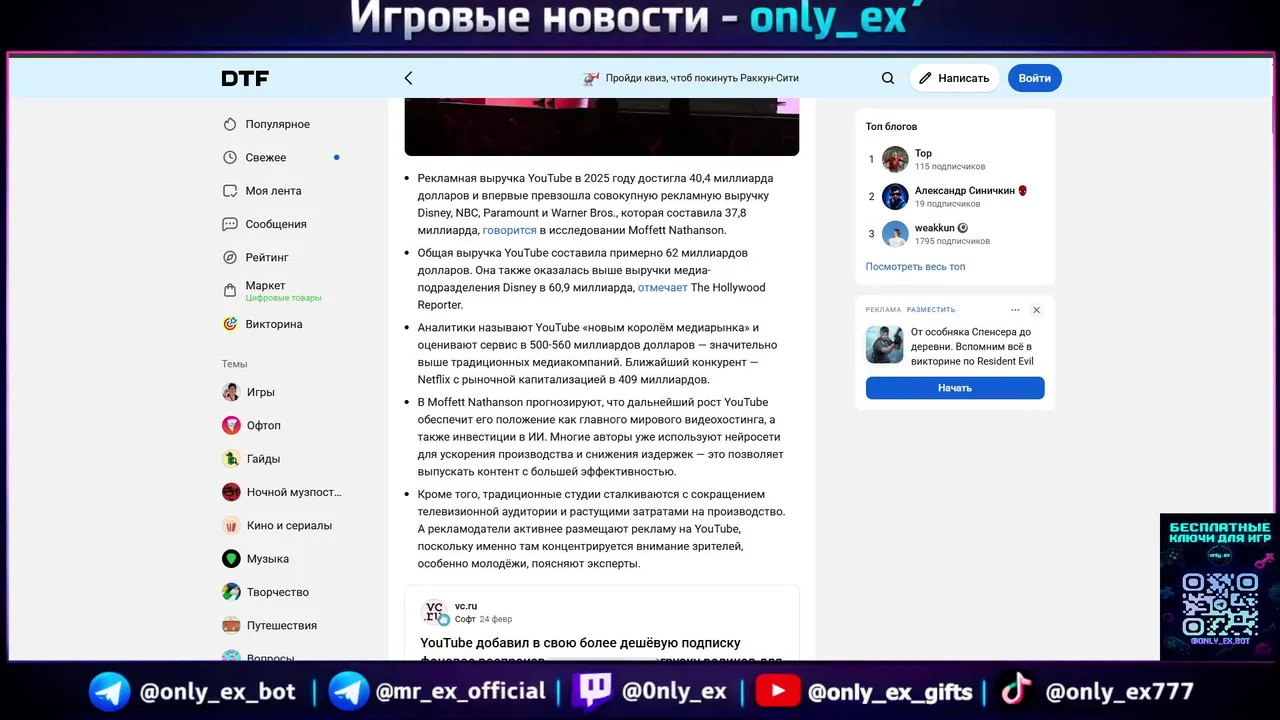The image size is (1280, 720).
Task: Open the Александр Синичкин blog name
Action: point(965,190)
